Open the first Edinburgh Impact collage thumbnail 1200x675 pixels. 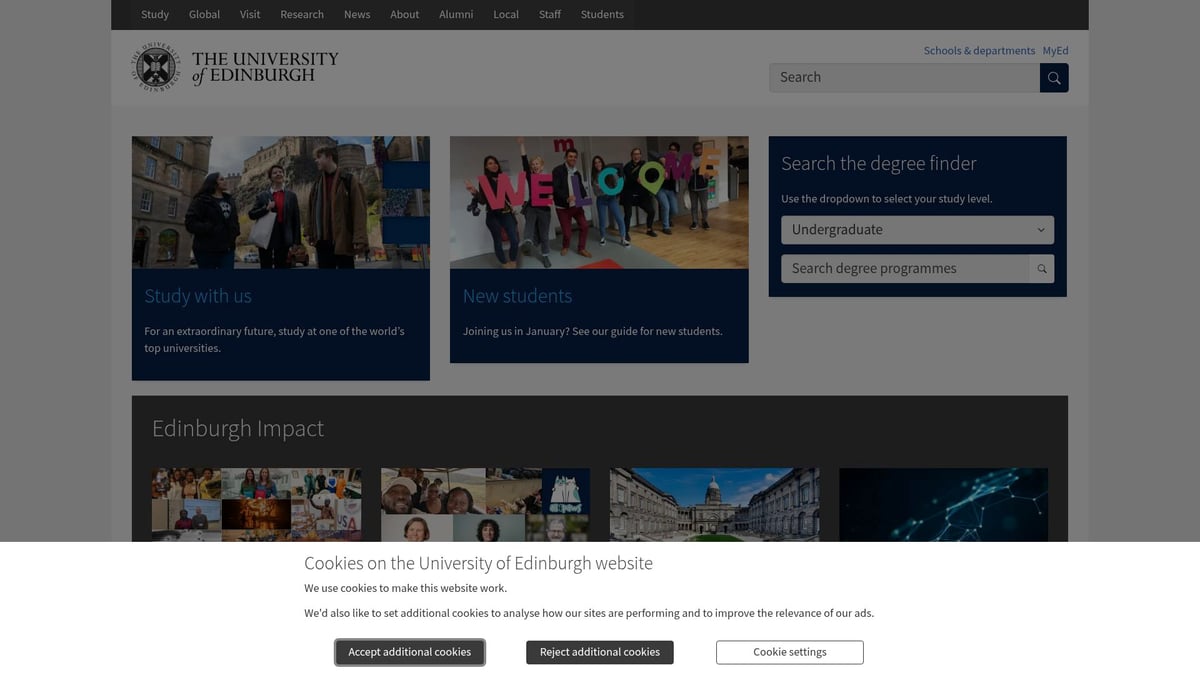click(257, 505)
